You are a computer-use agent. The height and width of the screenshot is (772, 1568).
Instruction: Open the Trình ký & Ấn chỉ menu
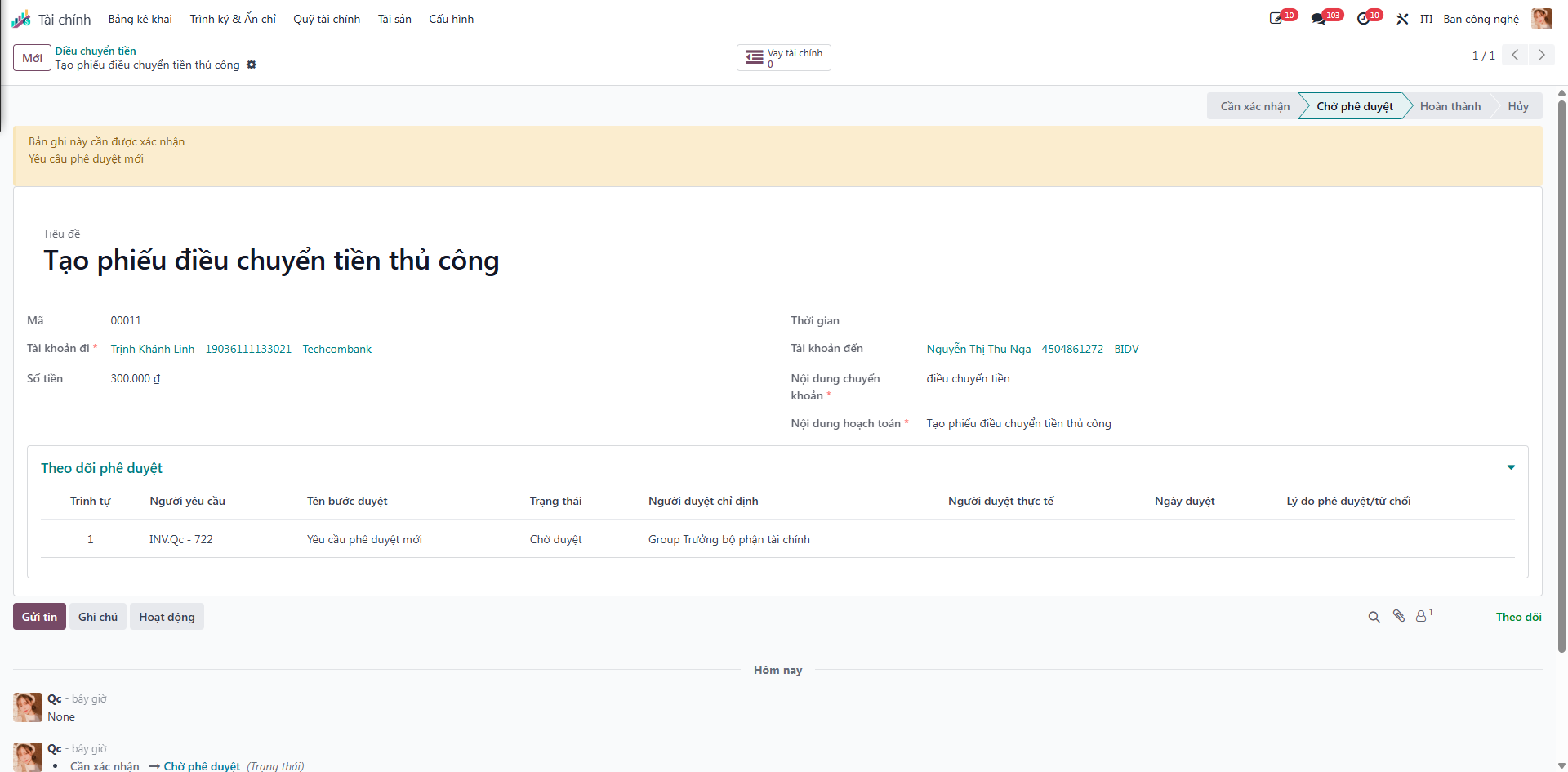point(234,19)
